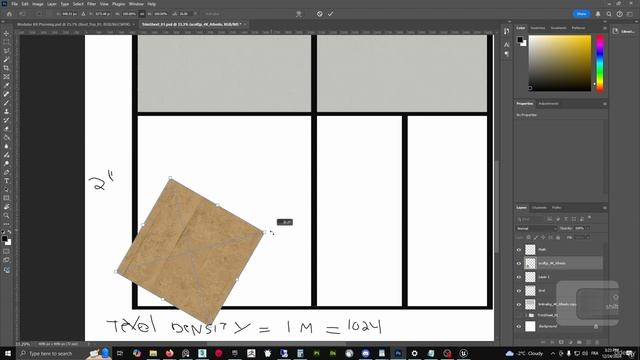Image resolution: width=640 pixels, height=360 pixels.
Task: Click the rotation angle input field
Action: point(184,14)
